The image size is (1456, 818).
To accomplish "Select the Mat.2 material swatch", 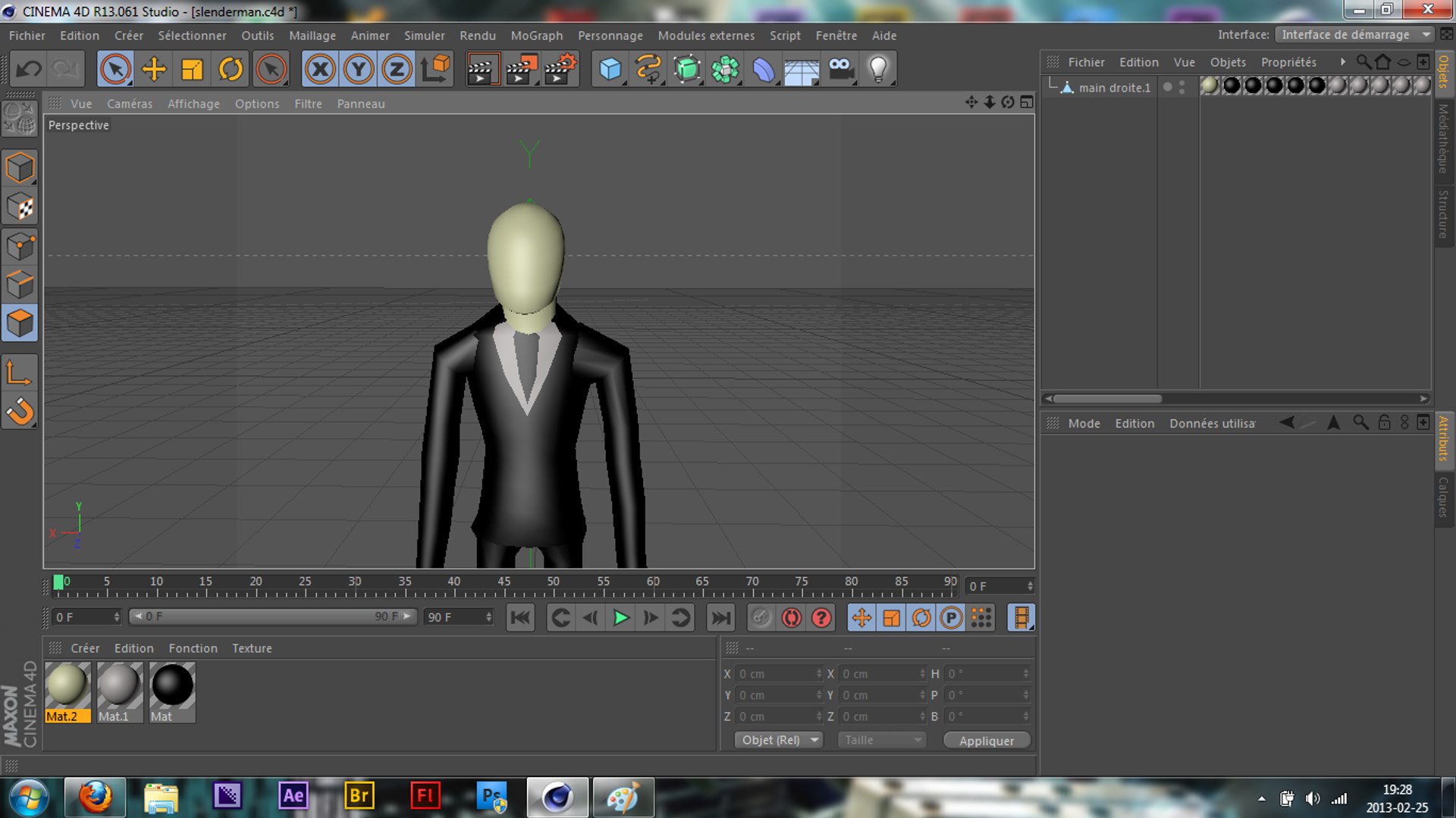I will coord(67,692).
